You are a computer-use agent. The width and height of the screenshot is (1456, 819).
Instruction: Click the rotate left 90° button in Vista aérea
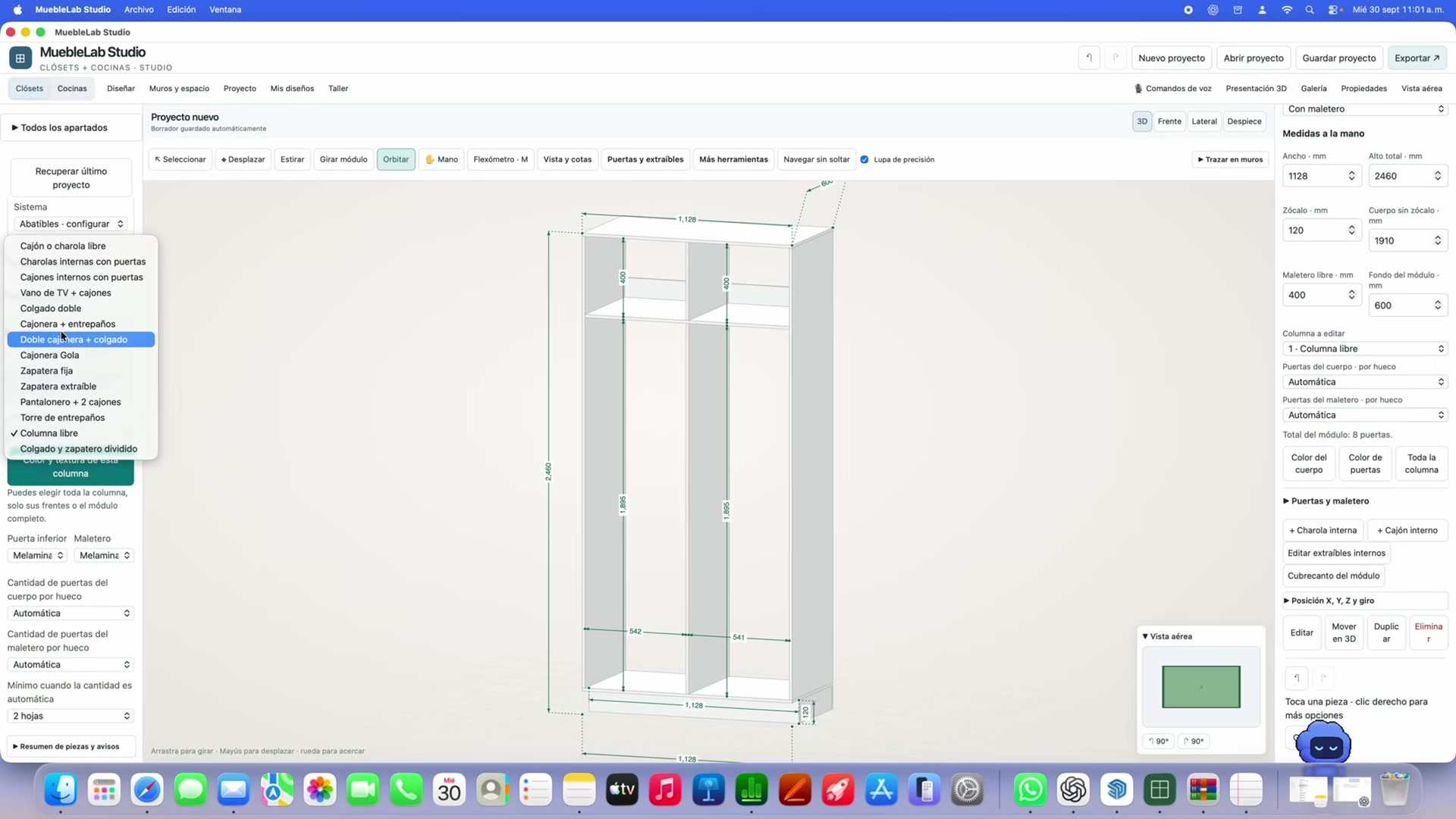pos(1159,741)
